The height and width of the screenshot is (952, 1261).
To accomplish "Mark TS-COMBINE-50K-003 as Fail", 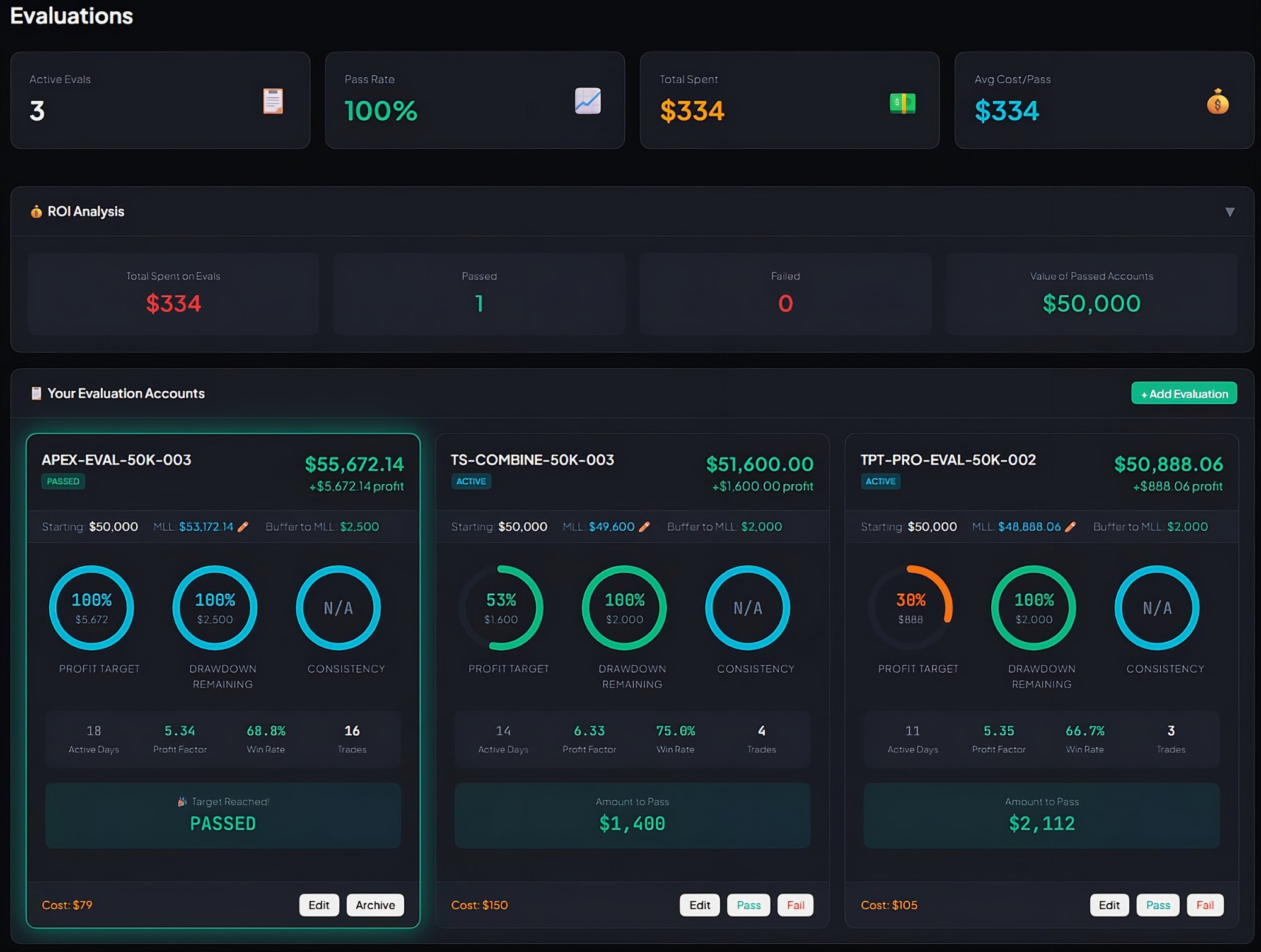I will (795, 905).
